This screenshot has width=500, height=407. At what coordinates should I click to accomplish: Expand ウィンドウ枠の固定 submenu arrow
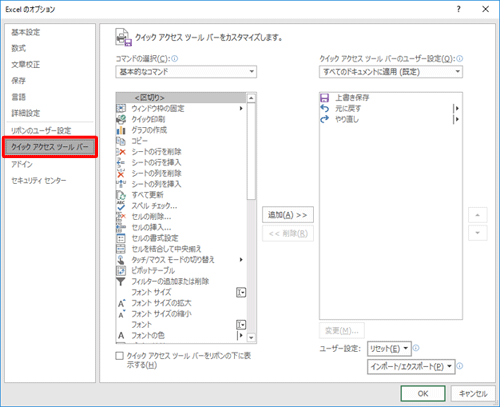tap(241, 108)
